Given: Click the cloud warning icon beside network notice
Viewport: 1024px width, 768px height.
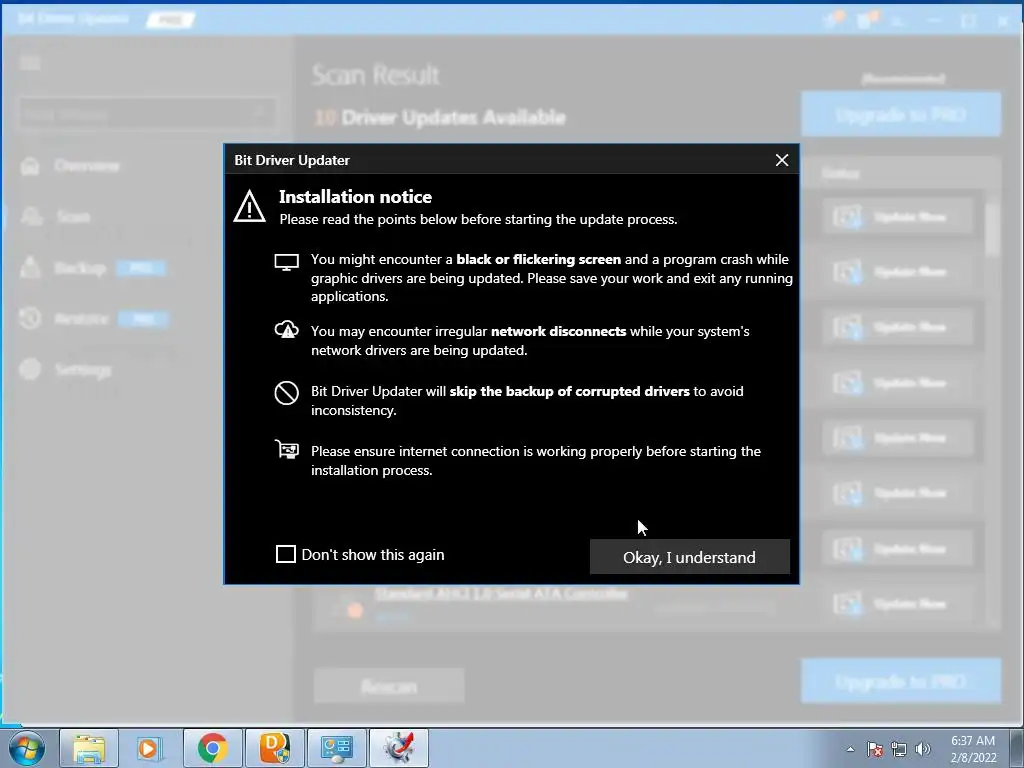Looking at the screenshot, I should (287, 330).
